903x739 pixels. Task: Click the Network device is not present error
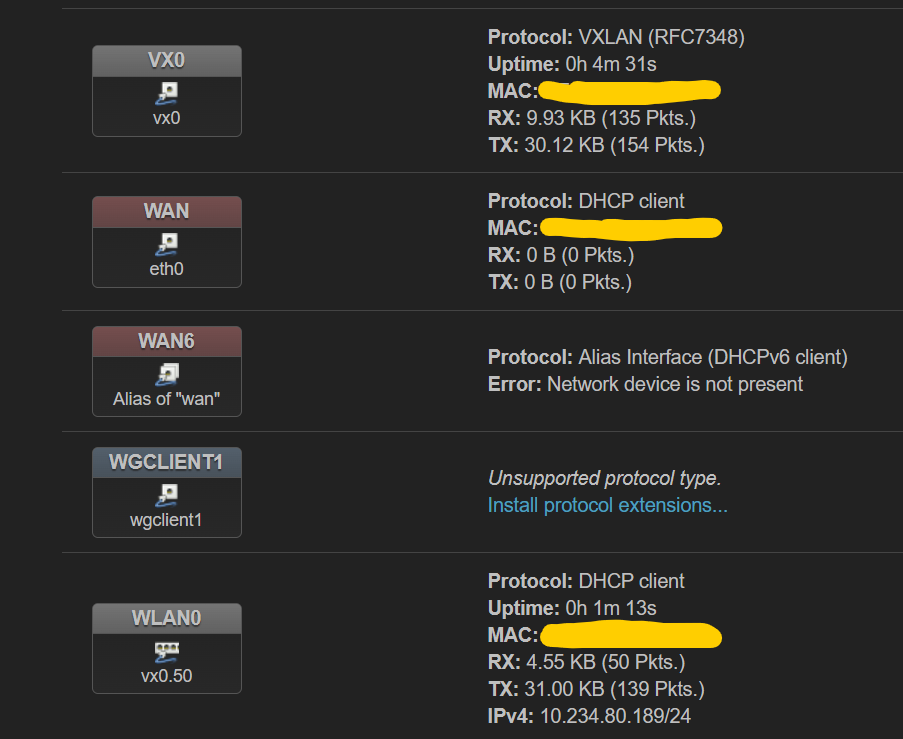674,384
